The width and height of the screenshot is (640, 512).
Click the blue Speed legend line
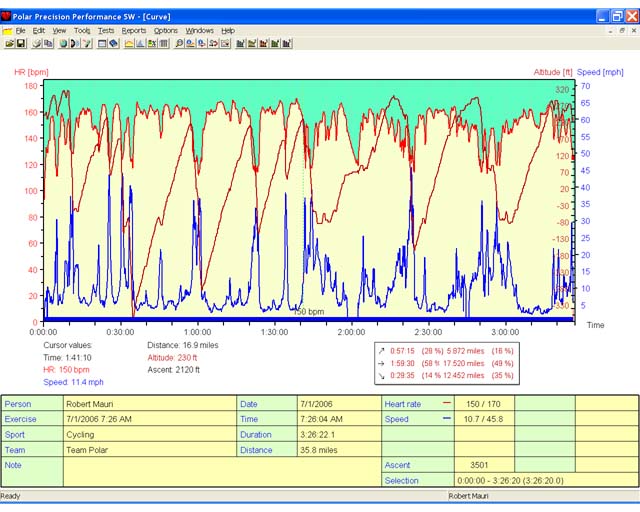click(447, 418)
